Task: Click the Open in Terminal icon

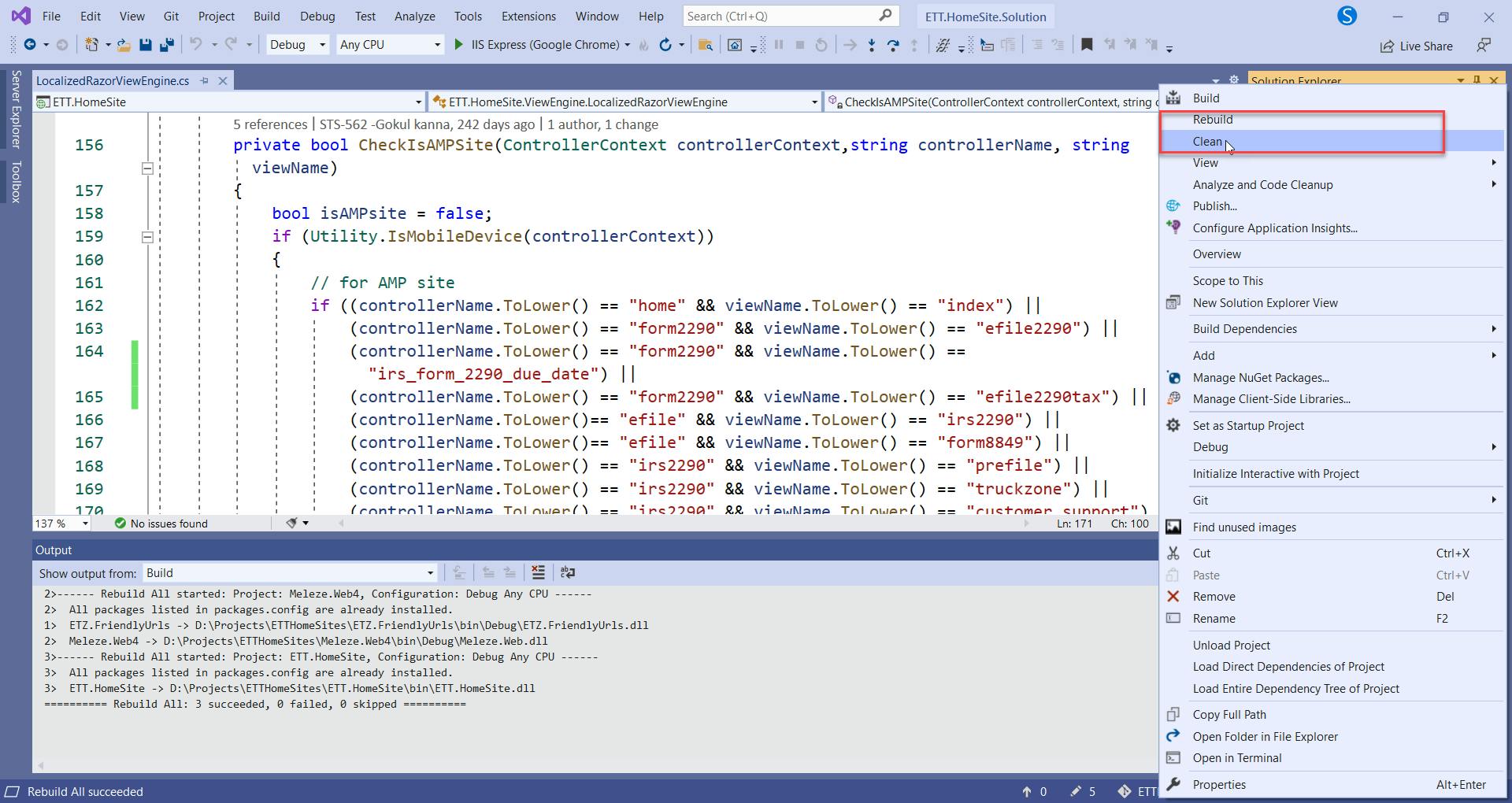Action: click(1173, 758)
